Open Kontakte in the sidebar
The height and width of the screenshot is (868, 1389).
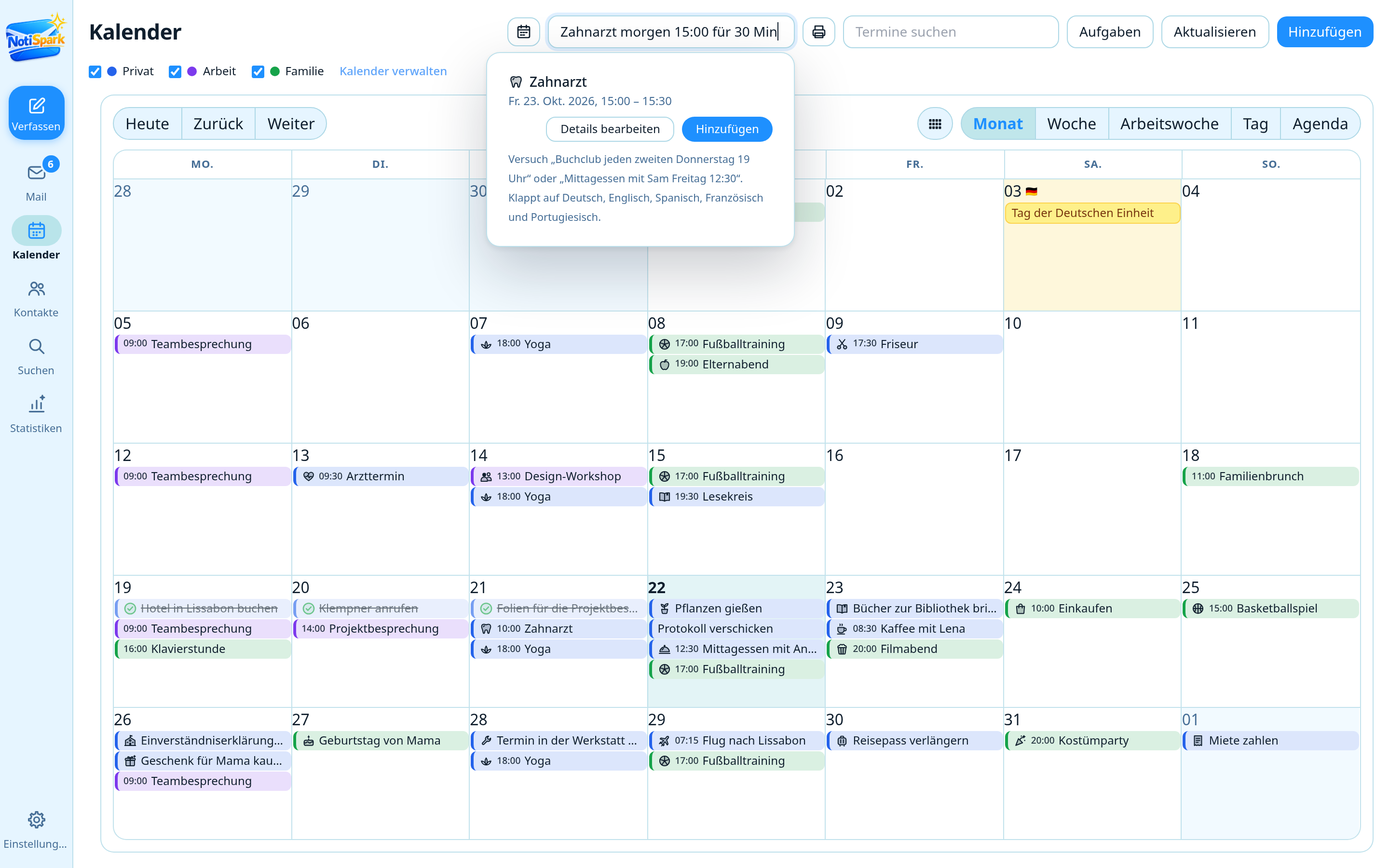(x=36, y=299)
